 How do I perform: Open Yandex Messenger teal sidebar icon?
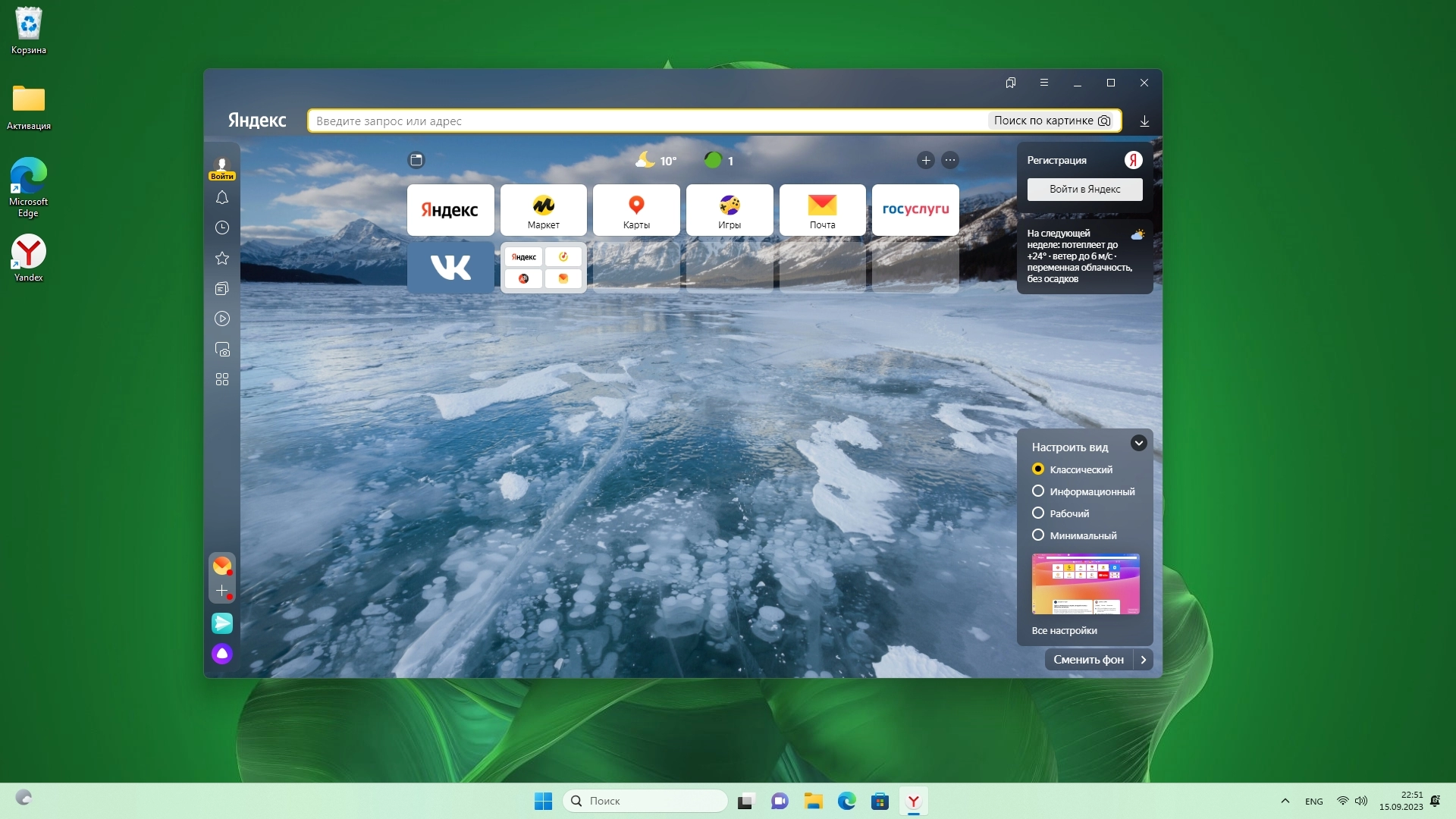[222, 623]
